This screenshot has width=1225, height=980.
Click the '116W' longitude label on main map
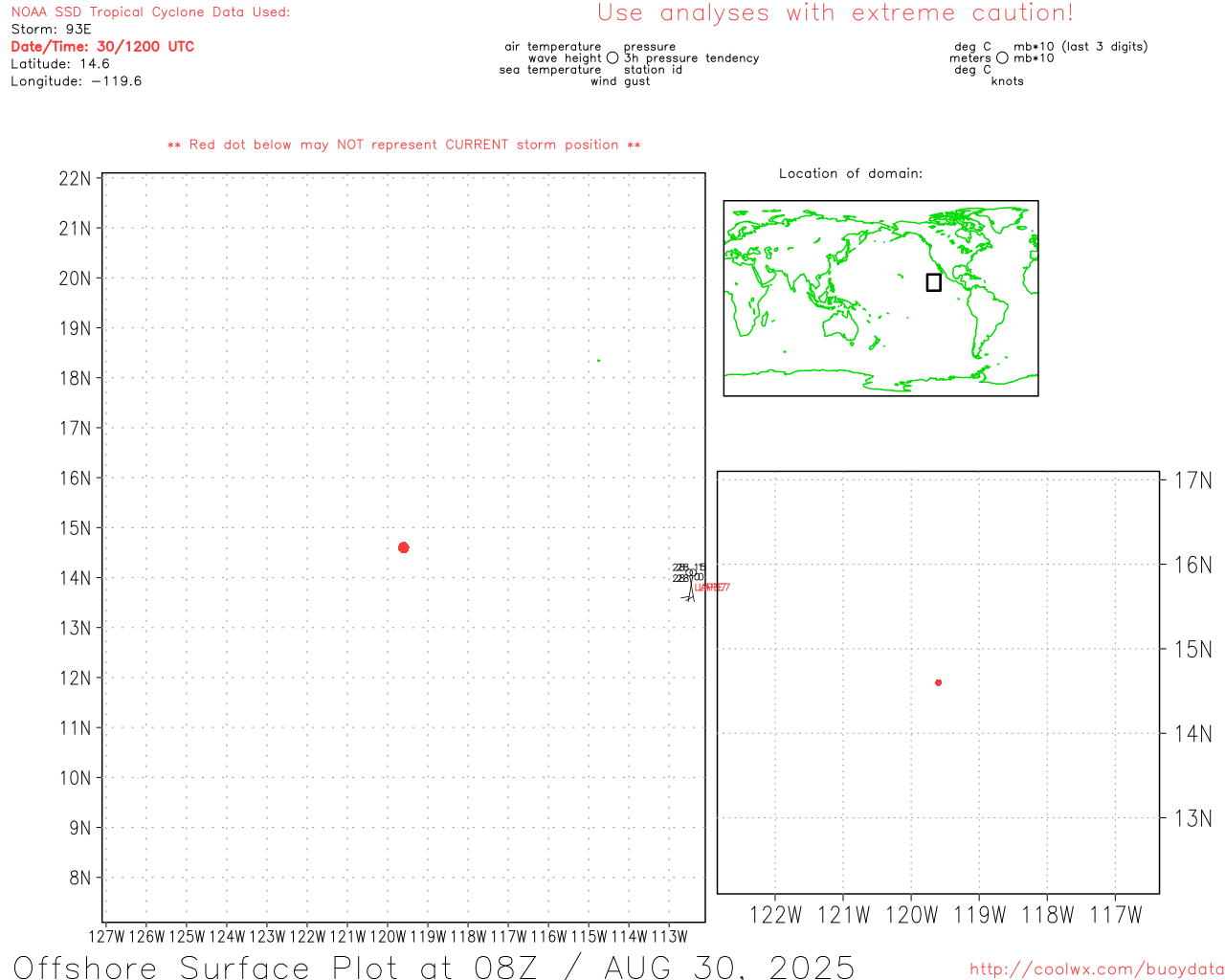(x=548, y=937)
